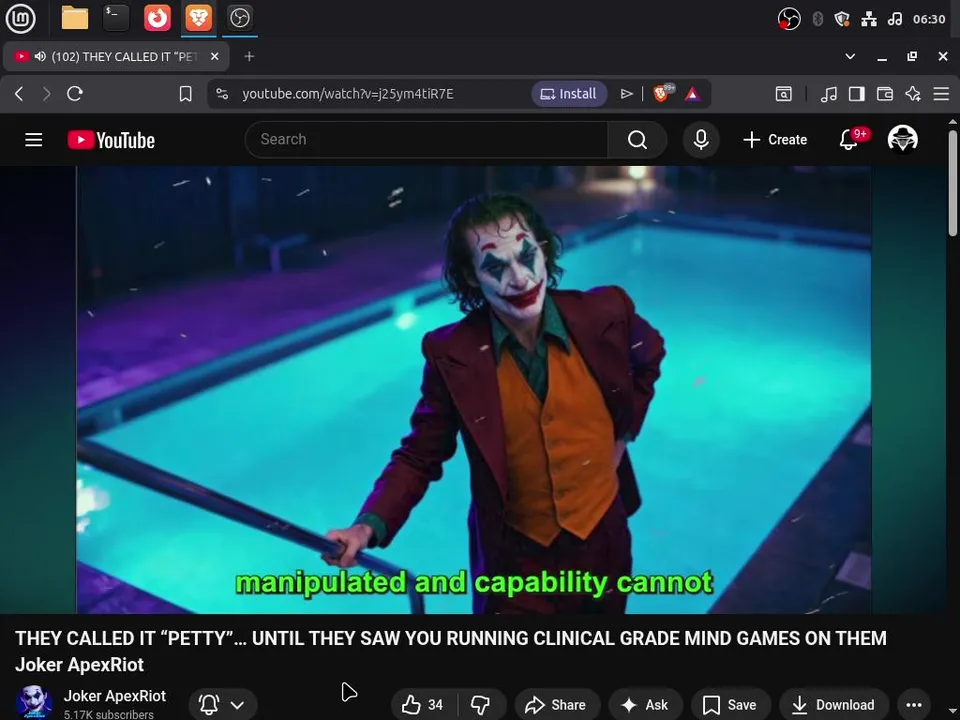The image size is (960, 720).
Task: Save the video to a playlist
Action: [x=730, y=705]
